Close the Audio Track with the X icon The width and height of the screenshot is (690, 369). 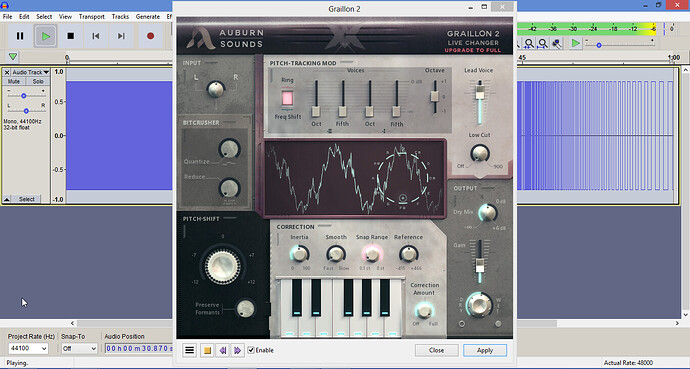[7, 72]
